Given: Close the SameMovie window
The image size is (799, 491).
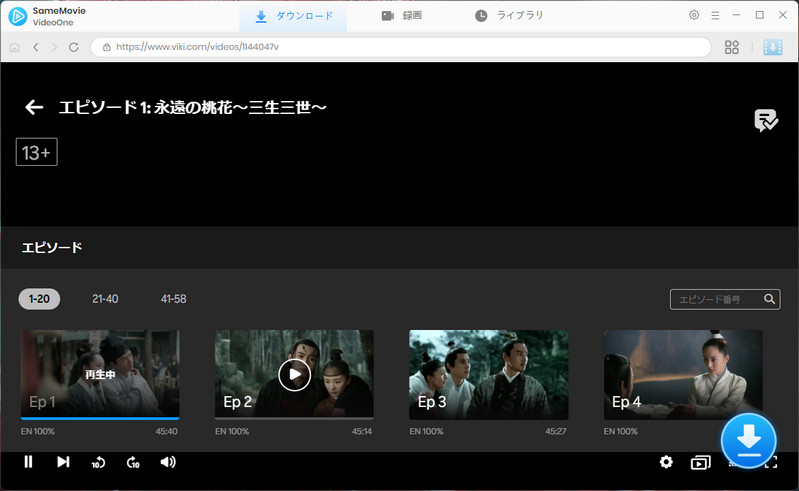Looking at the screenshot, I should click(783, 15).
